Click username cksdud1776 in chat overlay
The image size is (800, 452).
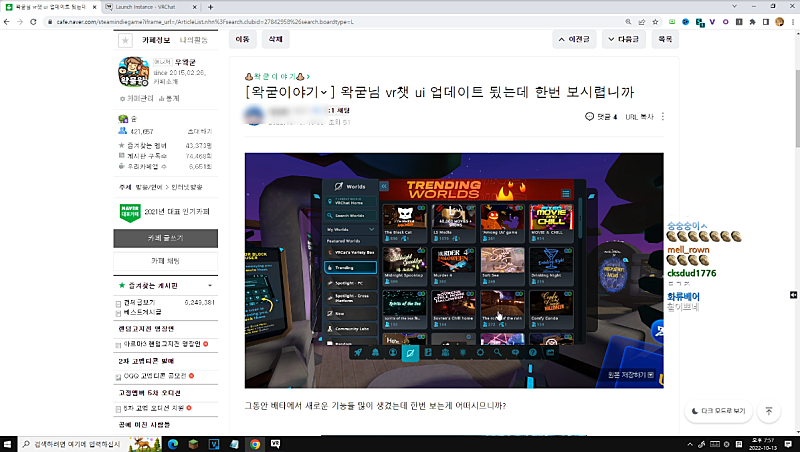click(691, 273)
